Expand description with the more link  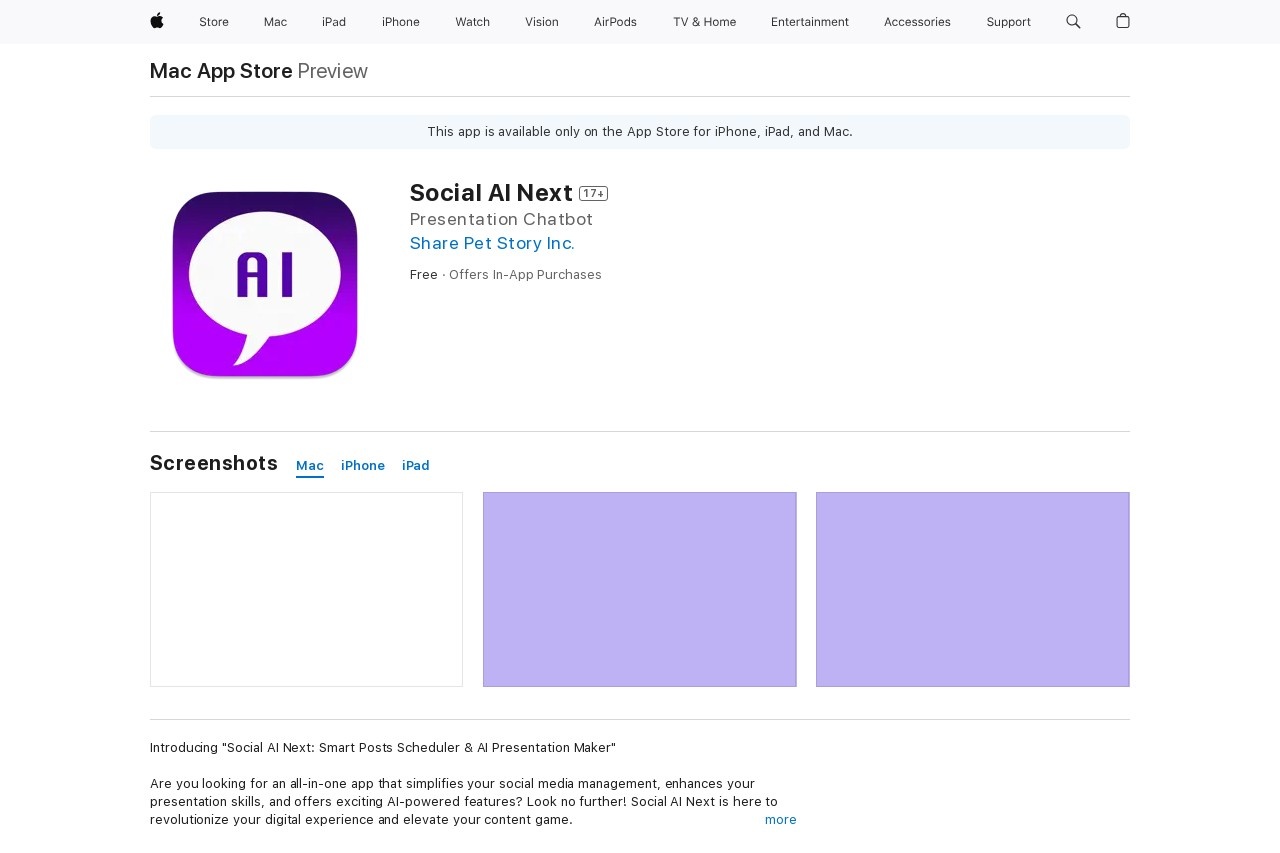coord(781,820)
